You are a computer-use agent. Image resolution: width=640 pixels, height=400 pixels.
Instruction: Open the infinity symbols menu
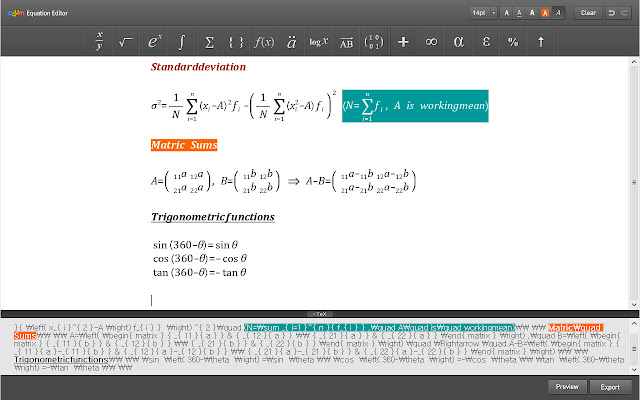pos(431,41)
